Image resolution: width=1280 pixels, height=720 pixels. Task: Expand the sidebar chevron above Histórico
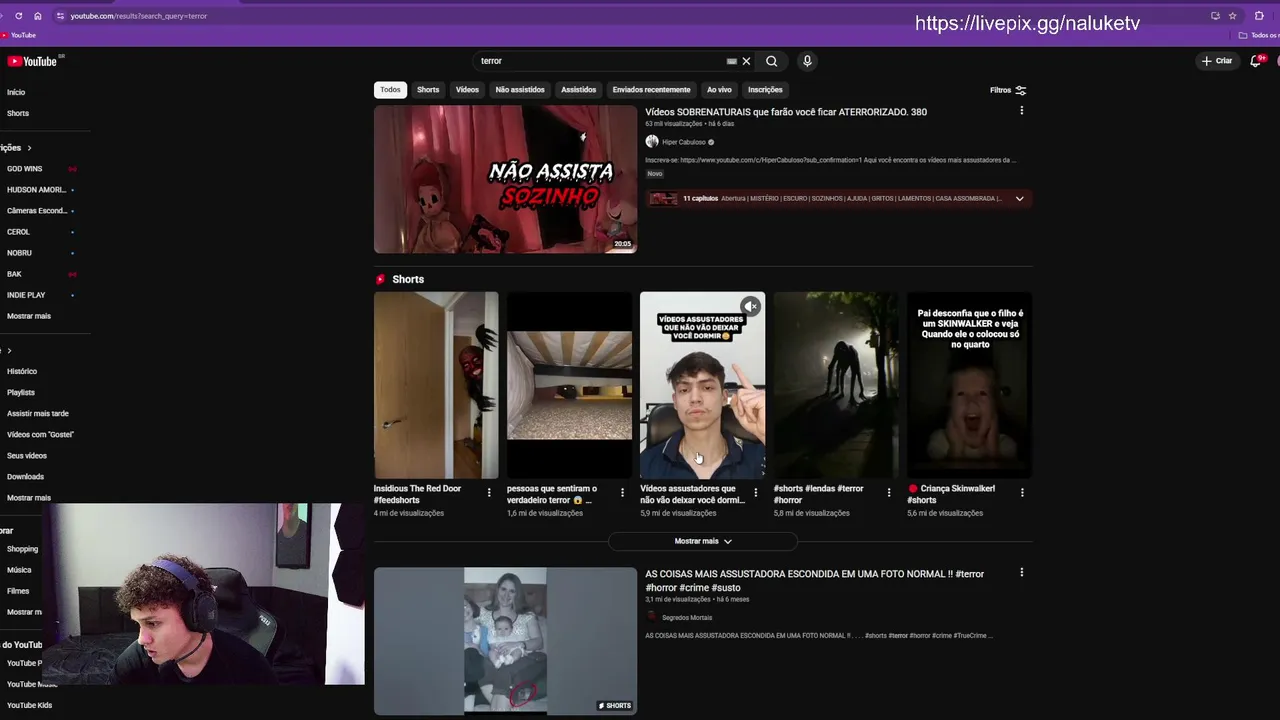click(x=9, y=350)
